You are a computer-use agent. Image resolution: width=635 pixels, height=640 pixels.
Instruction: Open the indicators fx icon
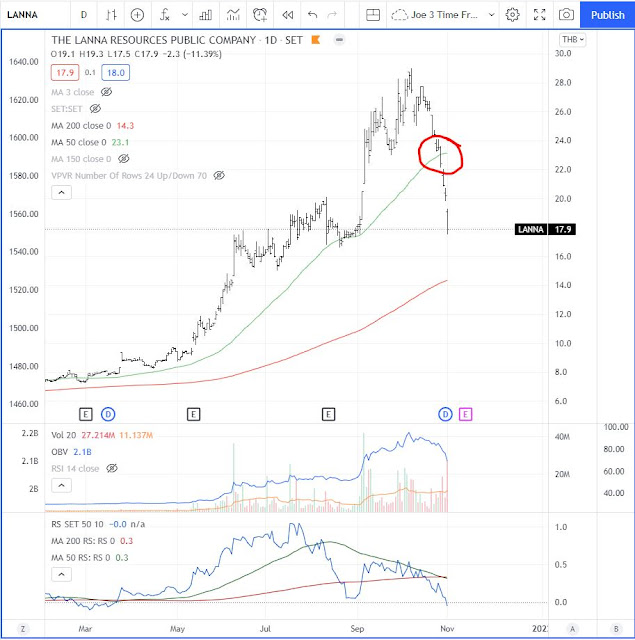pyautogui.click(x=164, y=15)
